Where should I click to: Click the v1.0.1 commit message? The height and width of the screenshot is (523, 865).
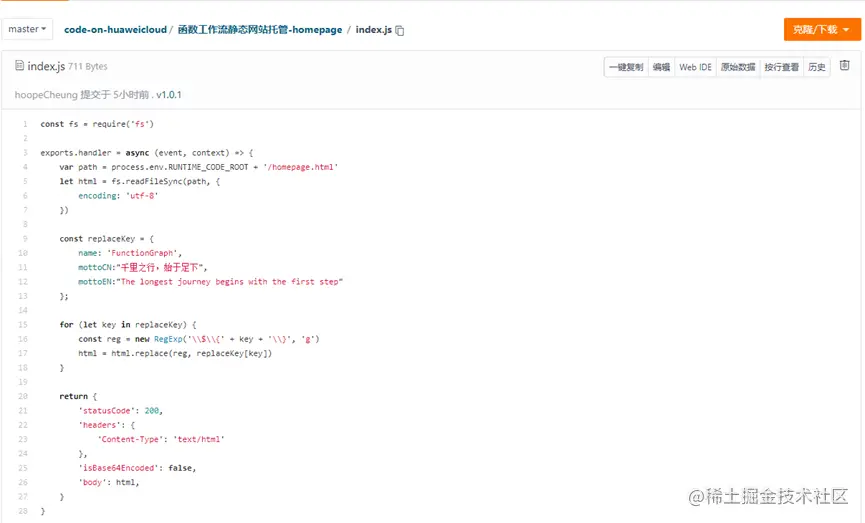pos(169,95)
